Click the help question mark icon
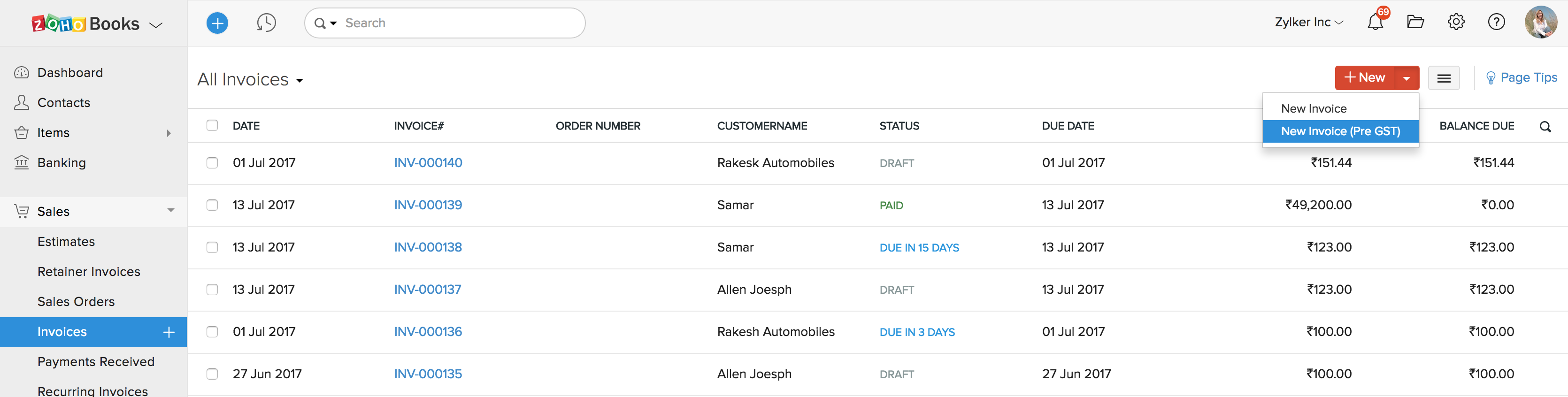Viewport: 1568px width, 397px height. click(1496, 23)
